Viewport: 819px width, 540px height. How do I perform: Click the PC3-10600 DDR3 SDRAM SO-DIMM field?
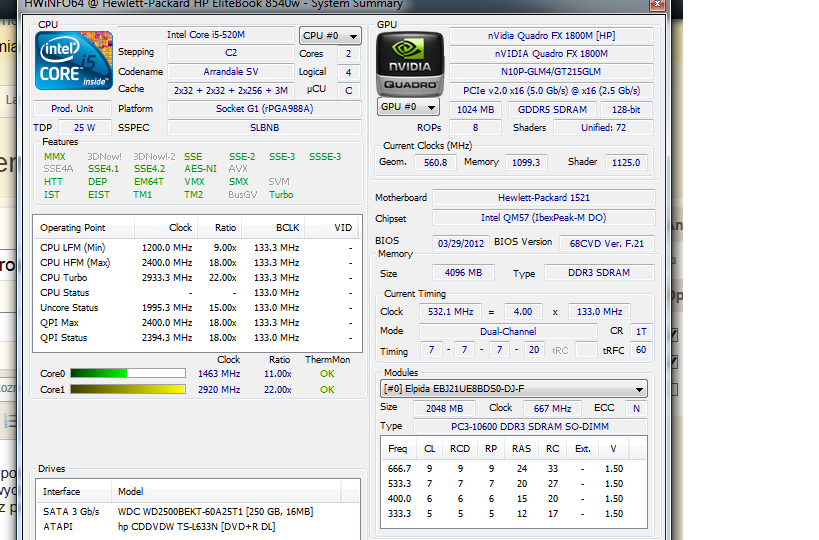[530, 427]
